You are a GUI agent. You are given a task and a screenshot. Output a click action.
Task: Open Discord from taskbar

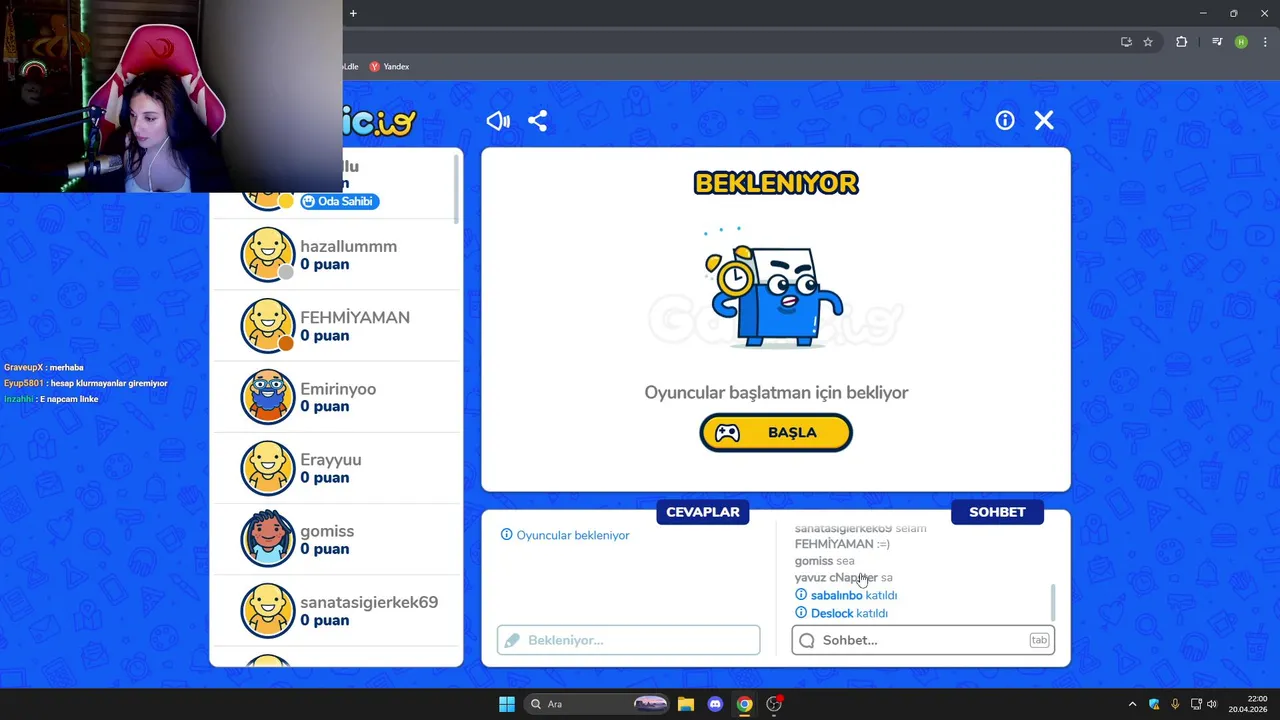(x=715, y=704)
